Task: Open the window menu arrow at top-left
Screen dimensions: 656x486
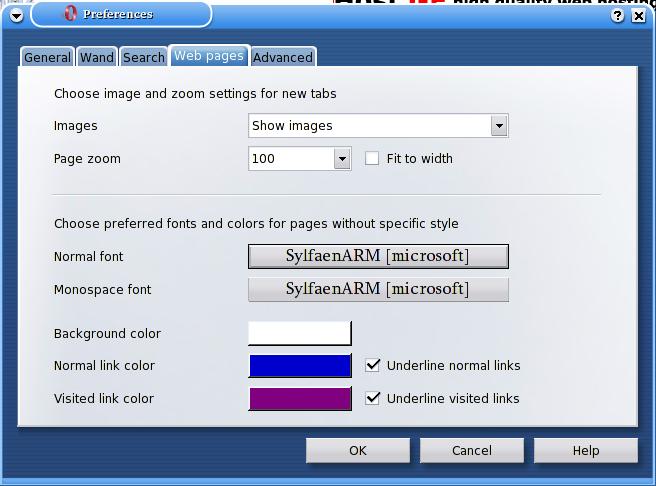Action: point(16,15)
